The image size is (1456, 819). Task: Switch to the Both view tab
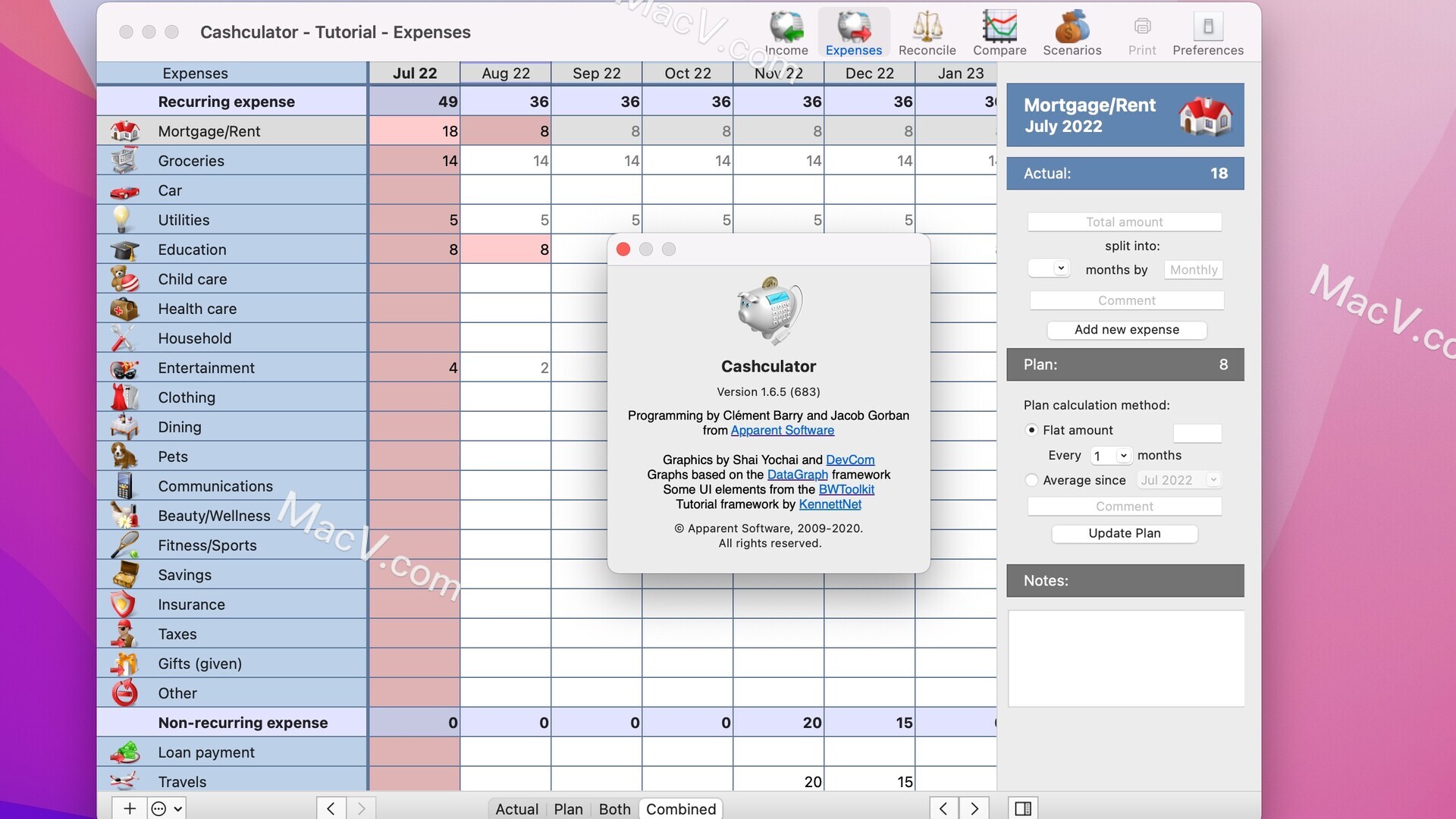point(614,809)
